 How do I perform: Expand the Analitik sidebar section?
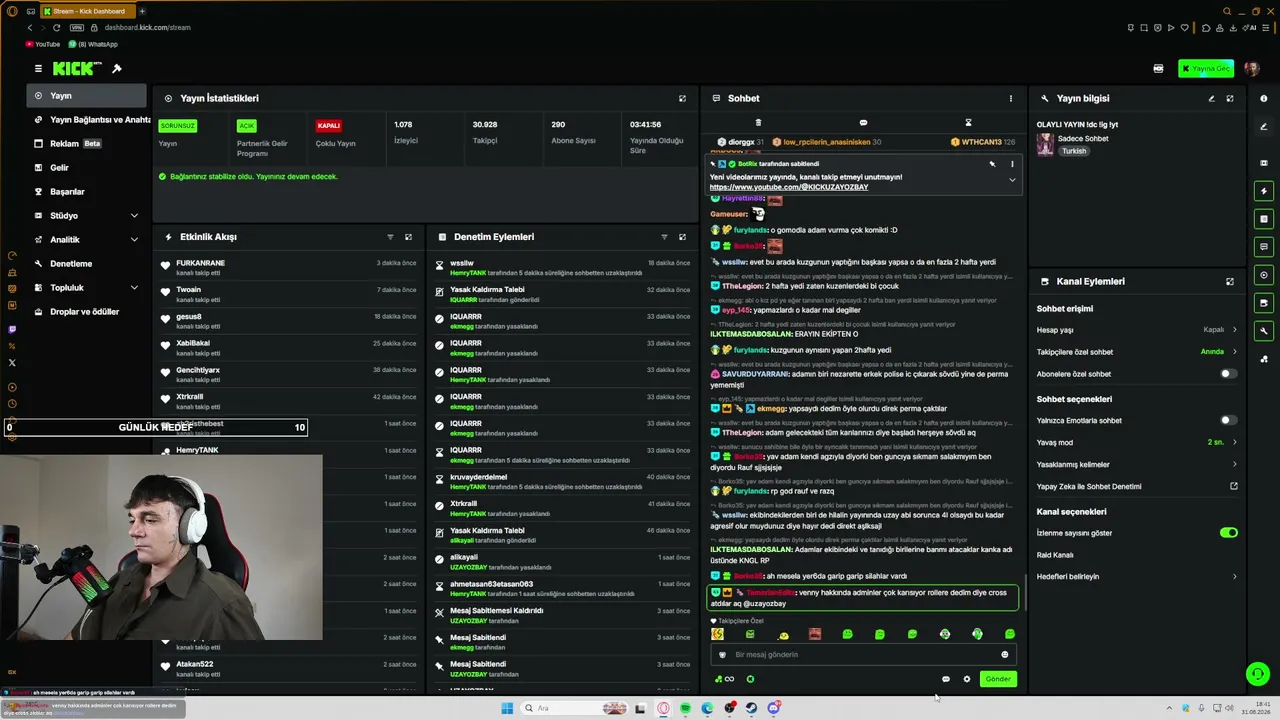134,239
